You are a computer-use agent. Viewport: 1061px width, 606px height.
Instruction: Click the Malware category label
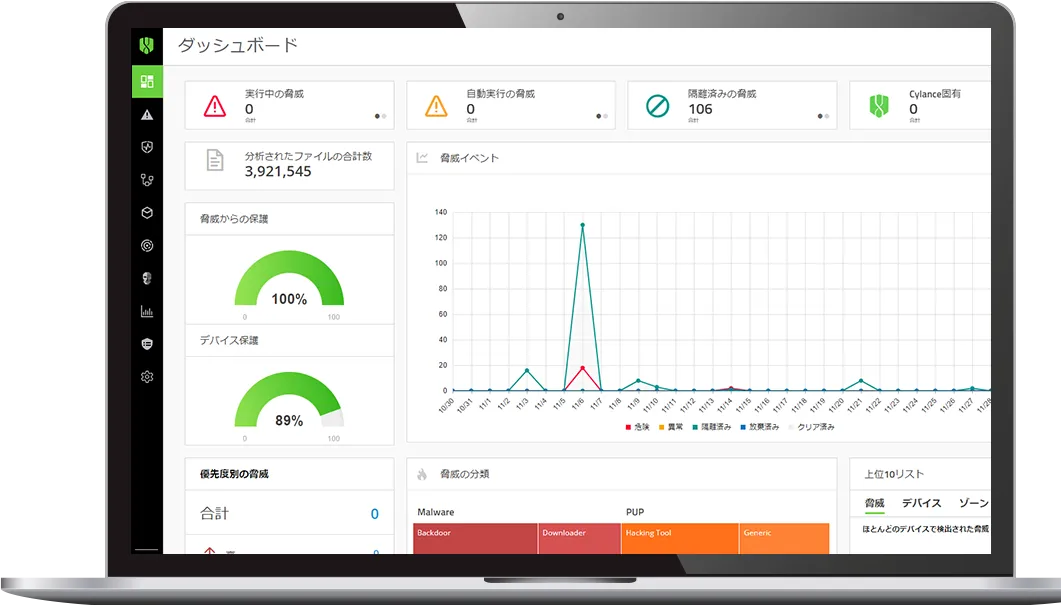coord(436,512)
